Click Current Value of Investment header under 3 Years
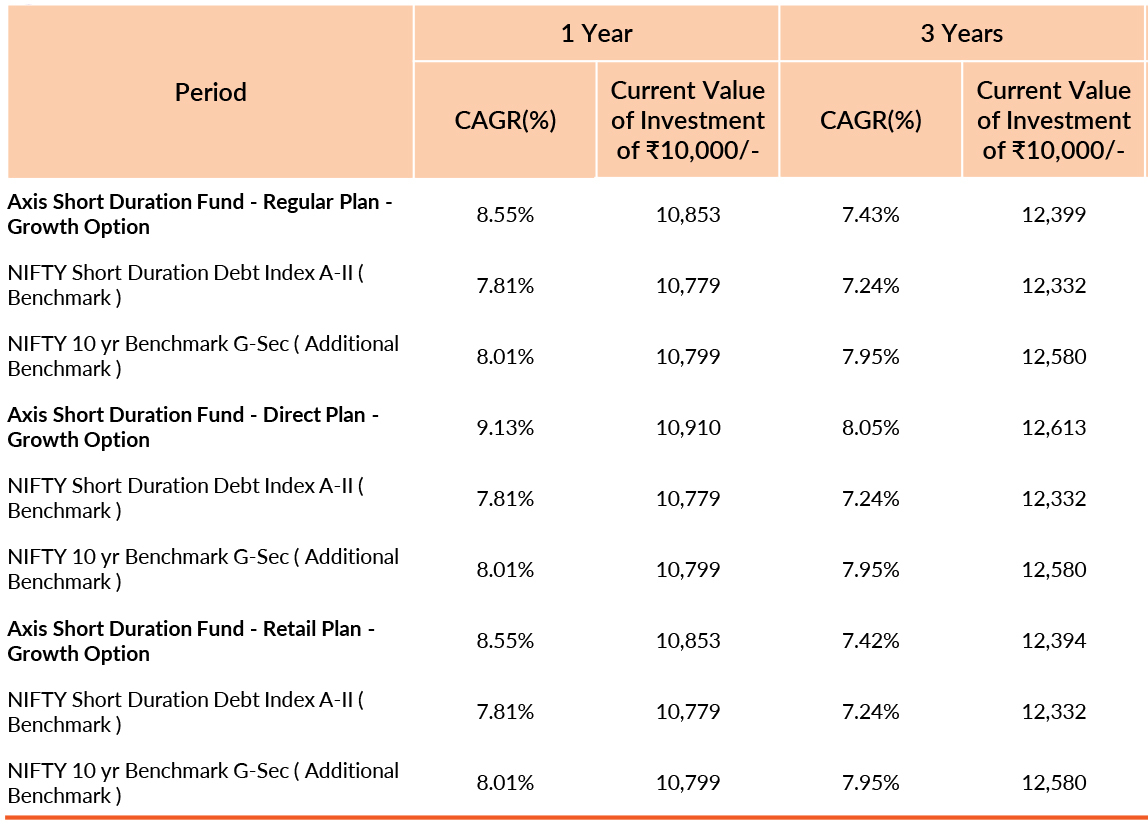 pos(1053,120)
